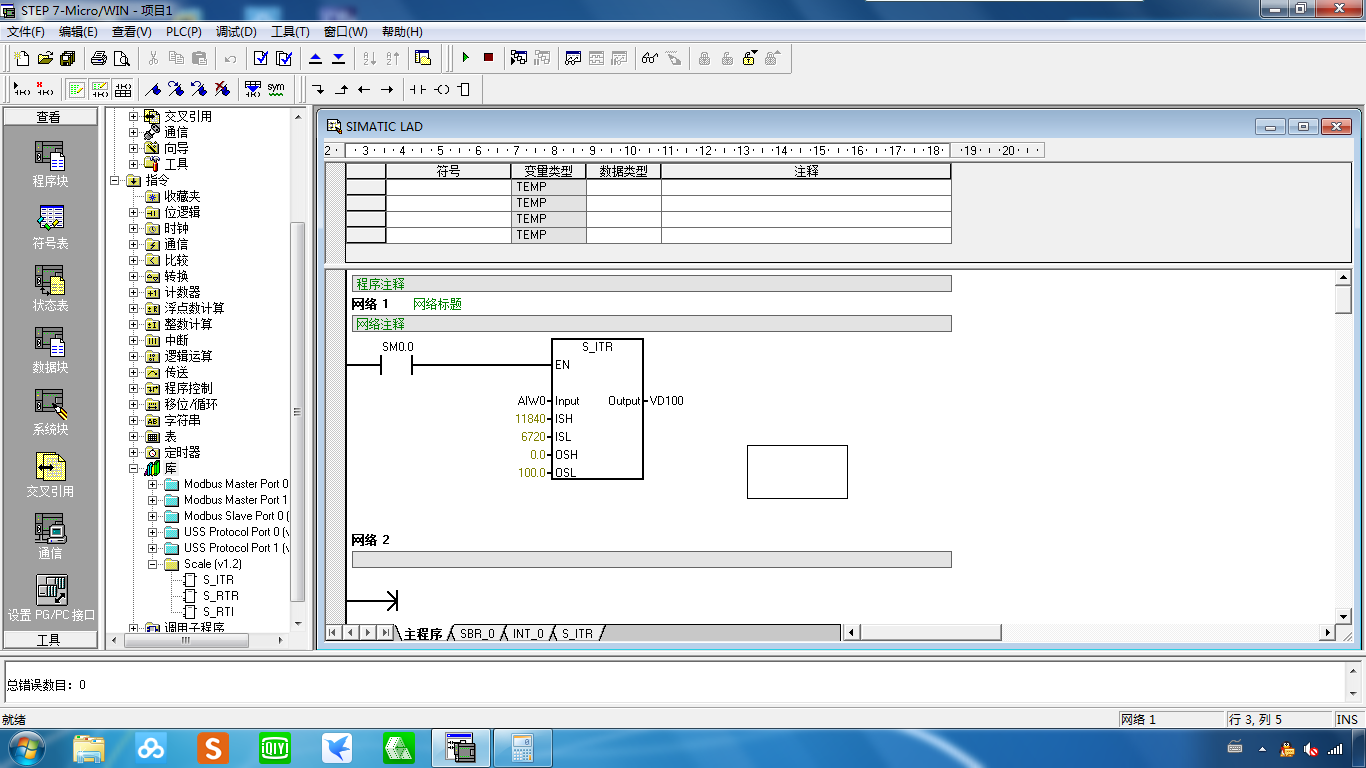Open the 文件(F) menu
1366x768 pixels.
[x=26, y=32]
